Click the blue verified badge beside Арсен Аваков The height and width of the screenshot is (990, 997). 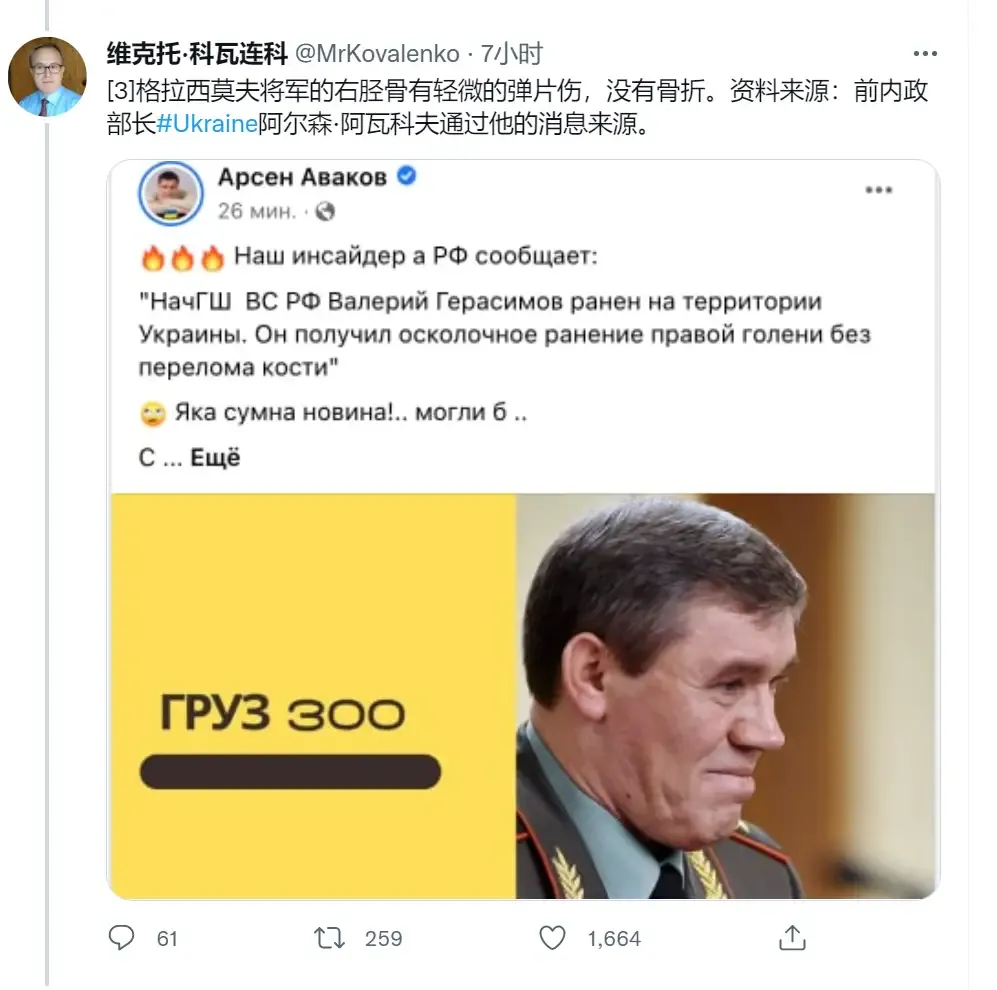point(407,177)
